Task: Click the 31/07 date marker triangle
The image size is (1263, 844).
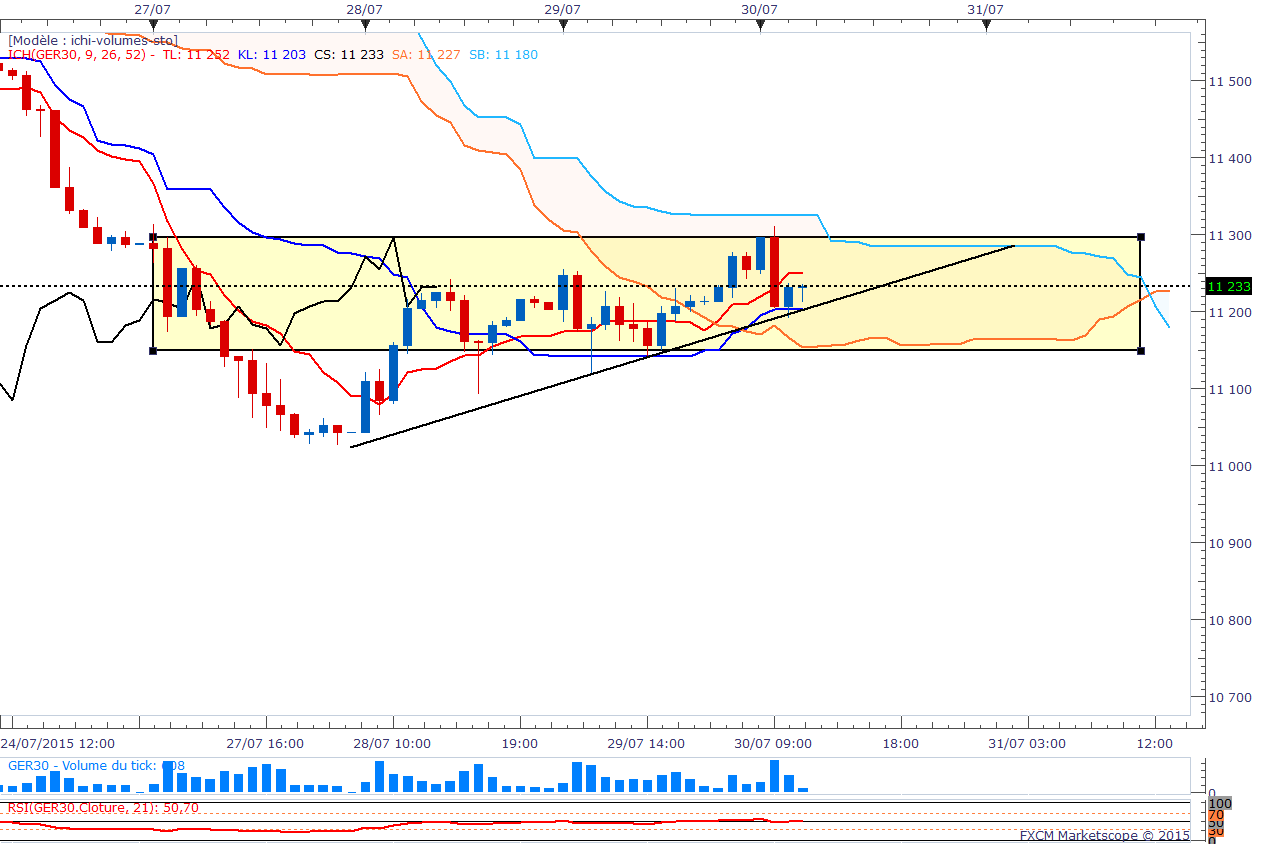Action: [x=986, y=25]
